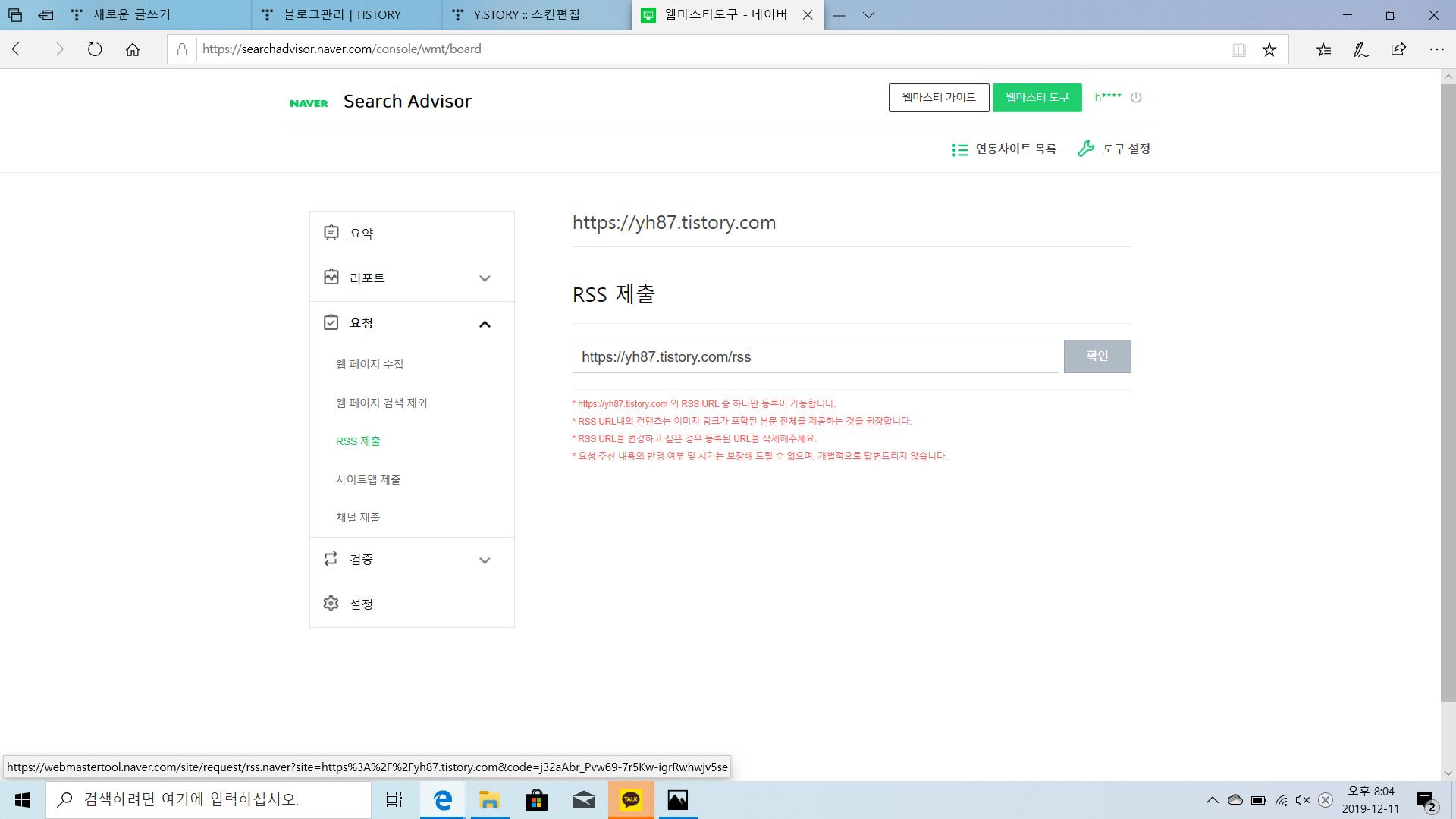Open the 연동사이트 목록 list icon

click(959, 149)
